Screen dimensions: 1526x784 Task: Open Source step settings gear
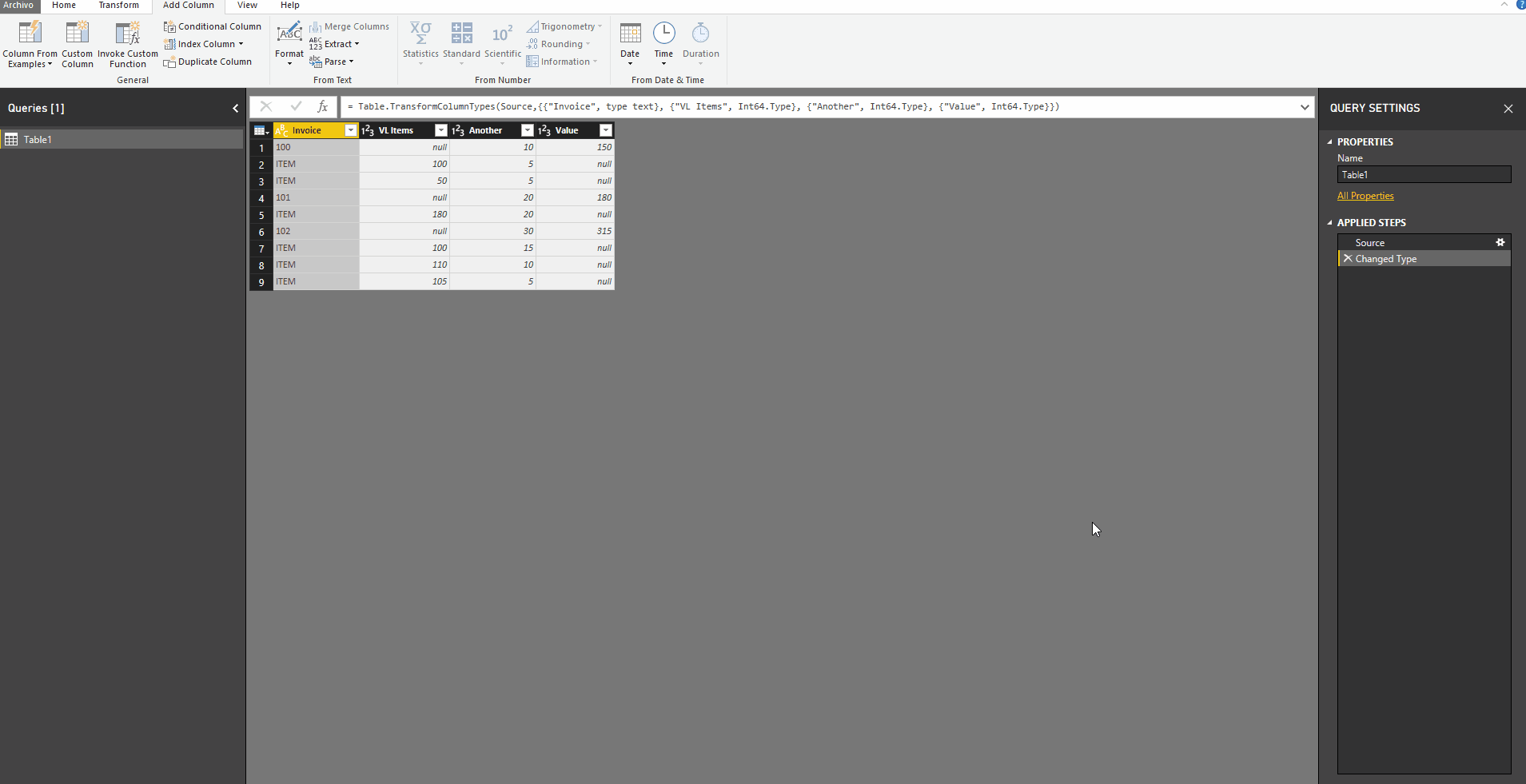(x=1500, y=242)
